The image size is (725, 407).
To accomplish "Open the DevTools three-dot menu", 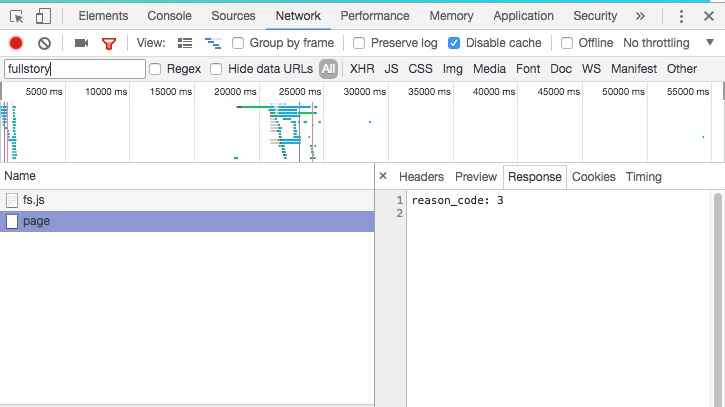I will (681, 16).
